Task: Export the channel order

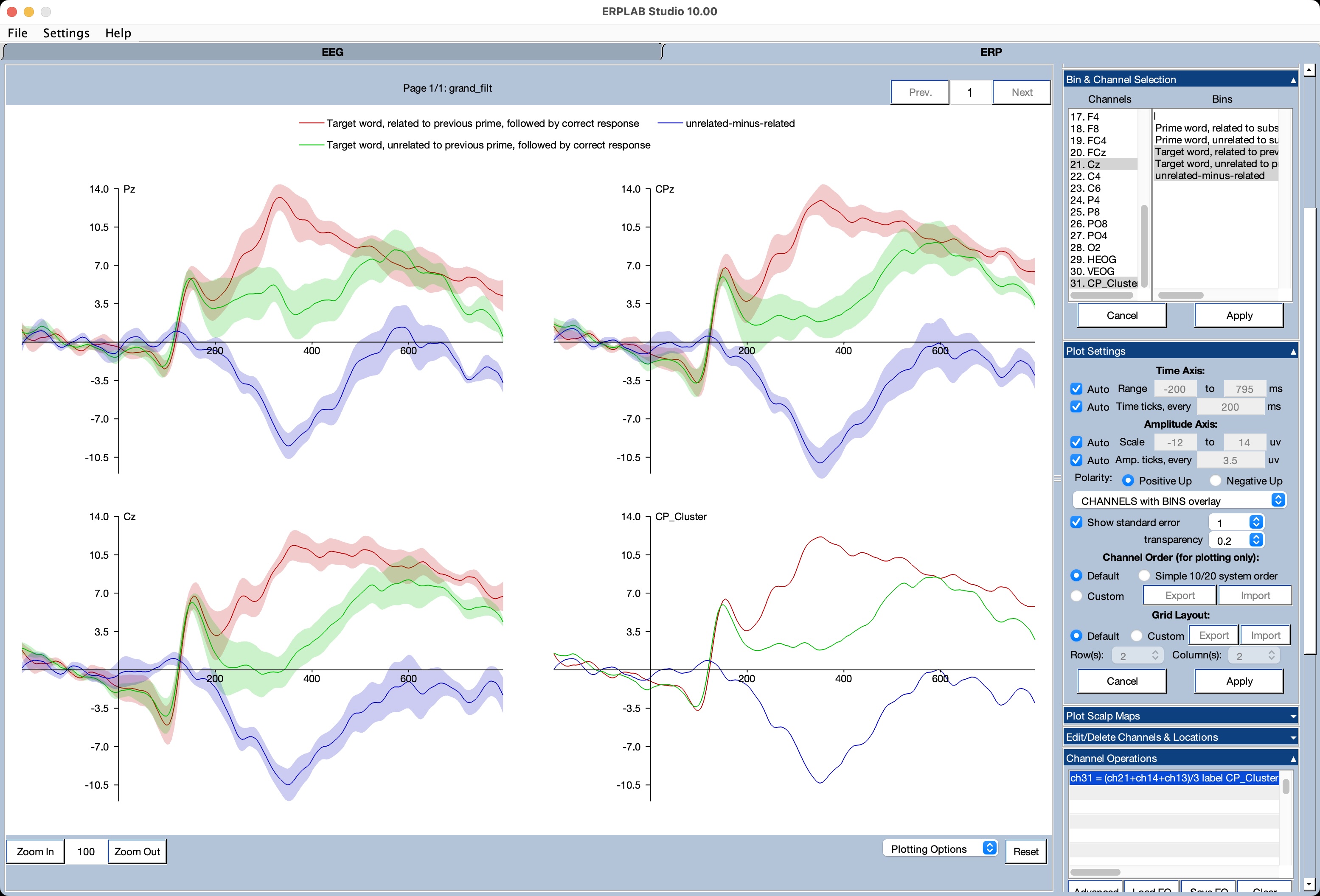Action: click(x=1180, y=596)
